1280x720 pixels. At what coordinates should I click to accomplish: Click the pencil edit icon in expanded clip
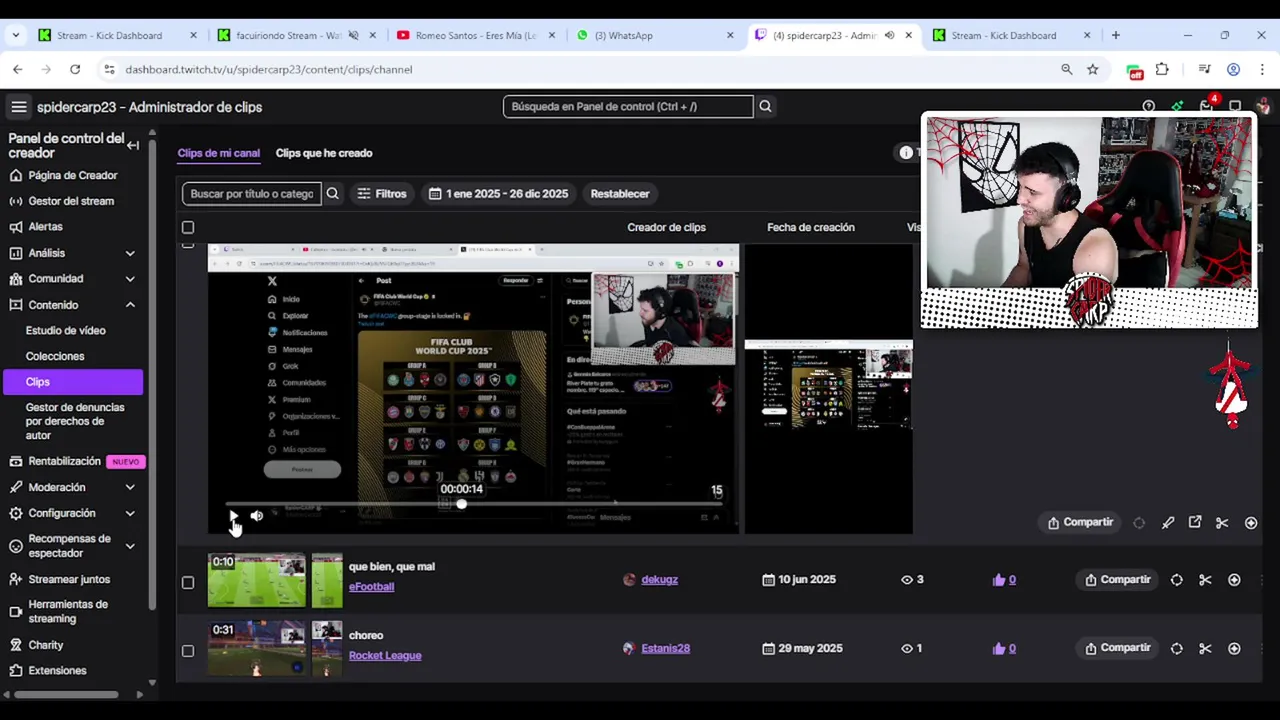(x=1168, y=523)
